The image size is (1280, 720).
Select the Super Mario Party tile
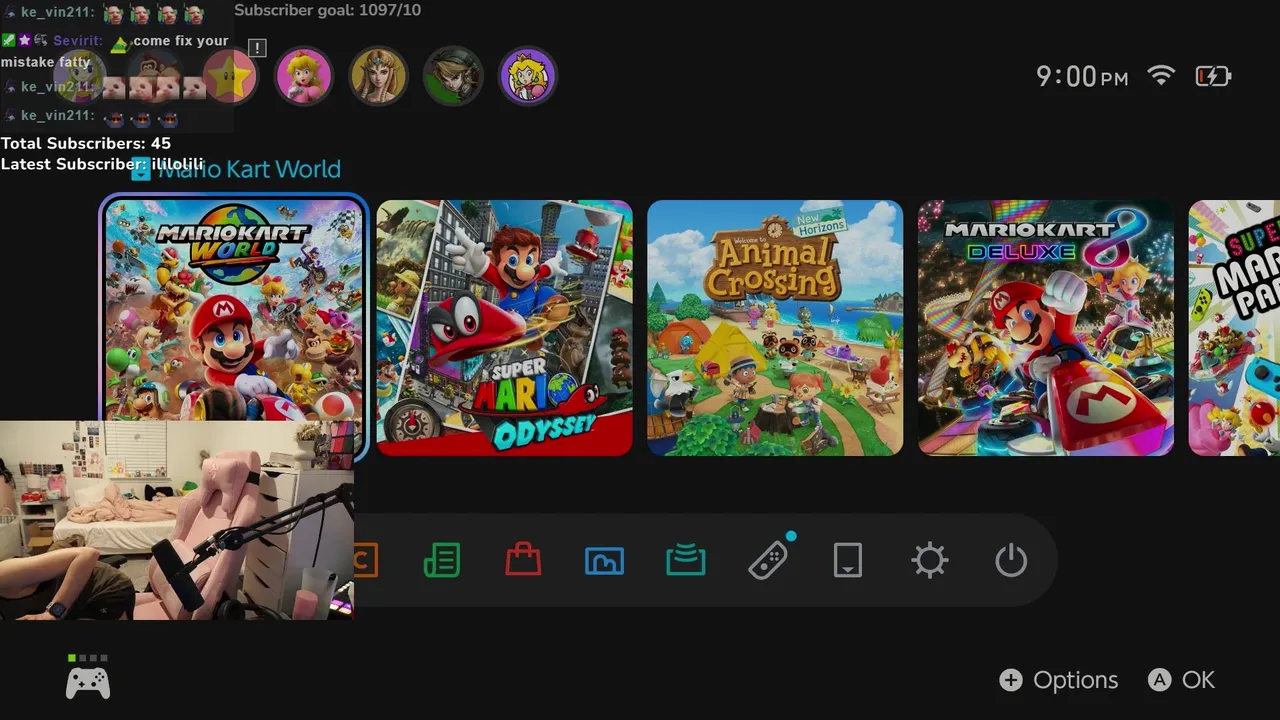click(1234, 328)
